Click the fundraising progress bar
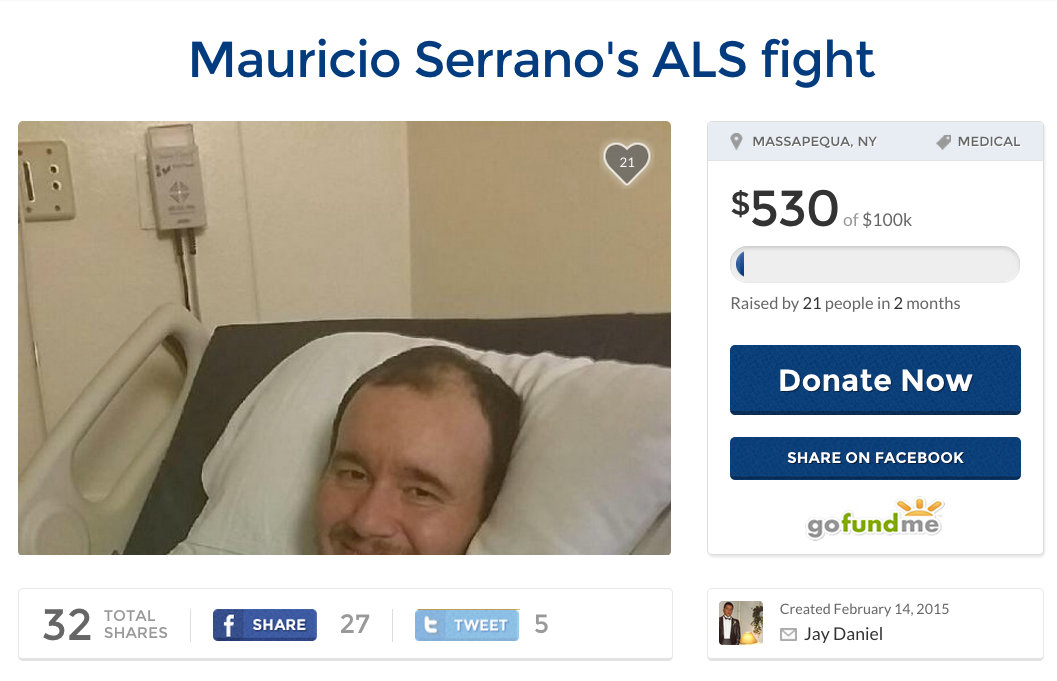Screen dimensions: 1057x681 (x=875, y=264)
